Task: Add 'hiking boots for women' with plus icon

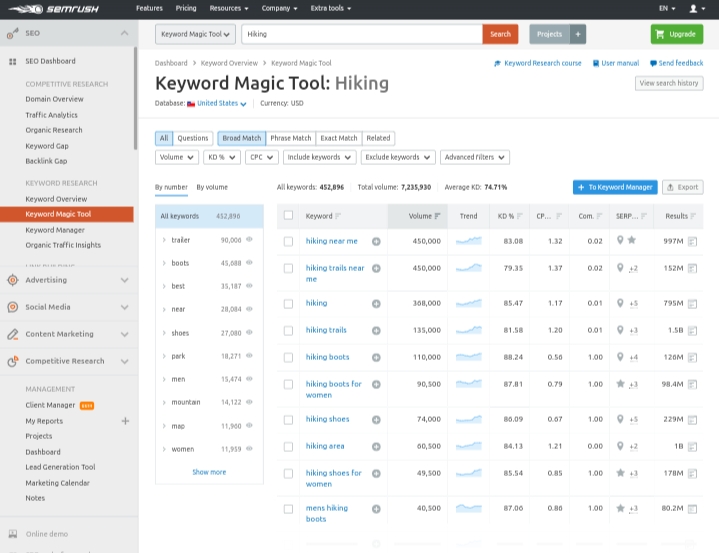Action: point(376,384)
